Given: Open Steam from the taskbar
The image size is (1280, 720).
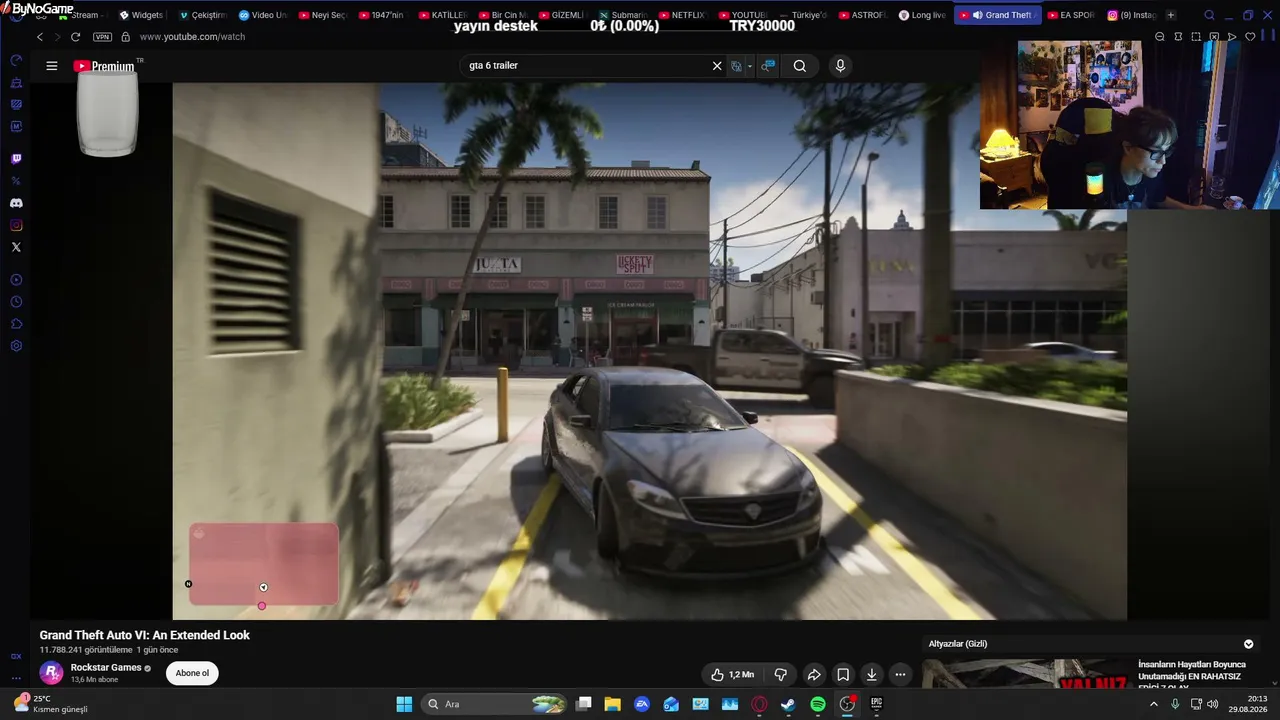Looking at the screenshot, I should pos(788,704).
